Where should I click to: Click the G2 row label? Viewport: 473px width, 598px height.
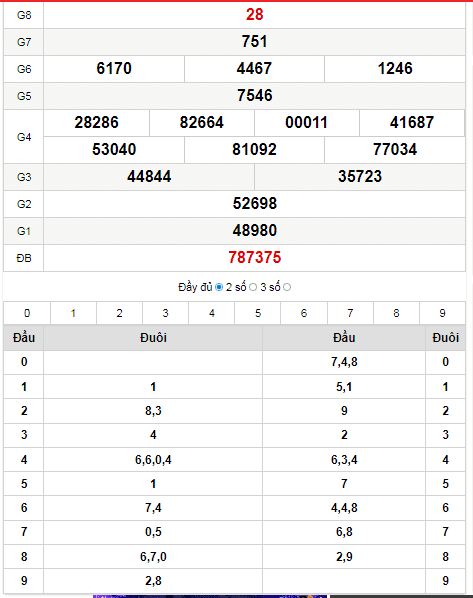[x=24, y=204]
